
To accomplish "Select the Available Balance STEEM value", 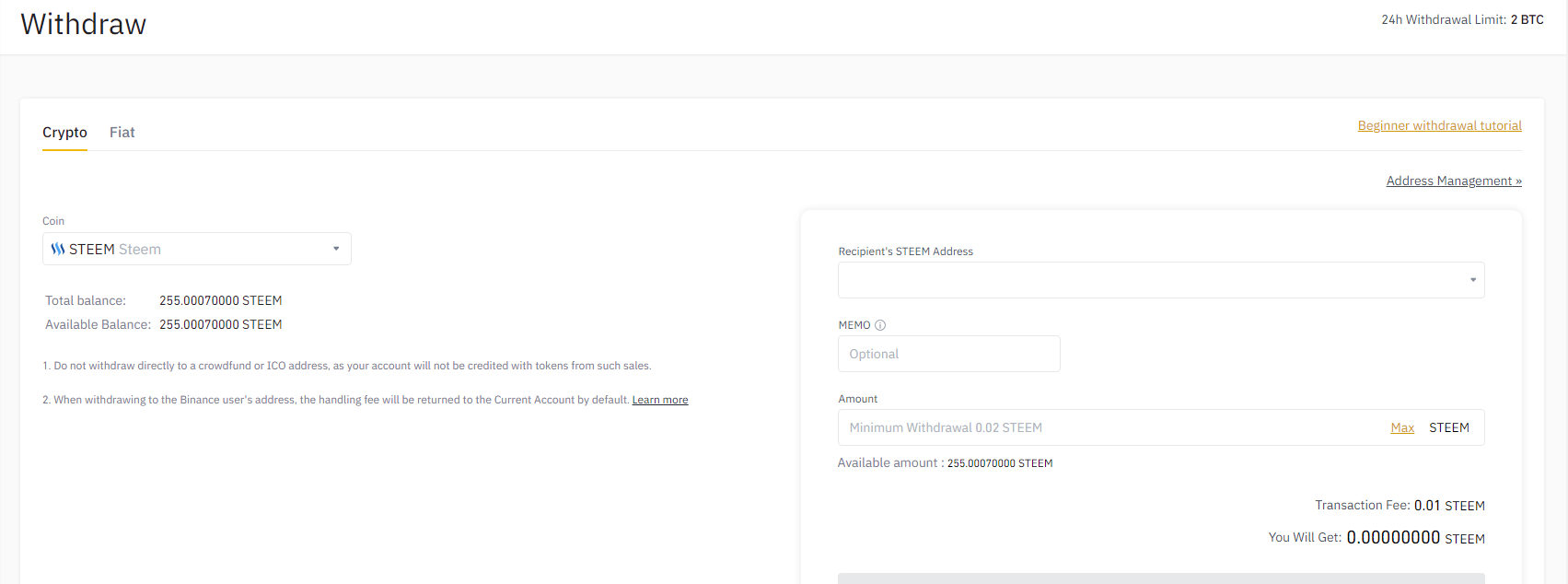I will (x=221, y=324).
